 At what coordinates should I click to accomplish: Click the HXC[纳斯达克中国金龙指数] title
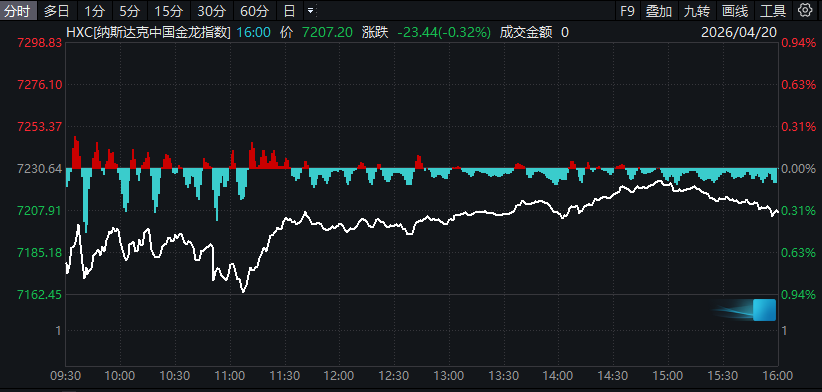(x=148, y=32)
